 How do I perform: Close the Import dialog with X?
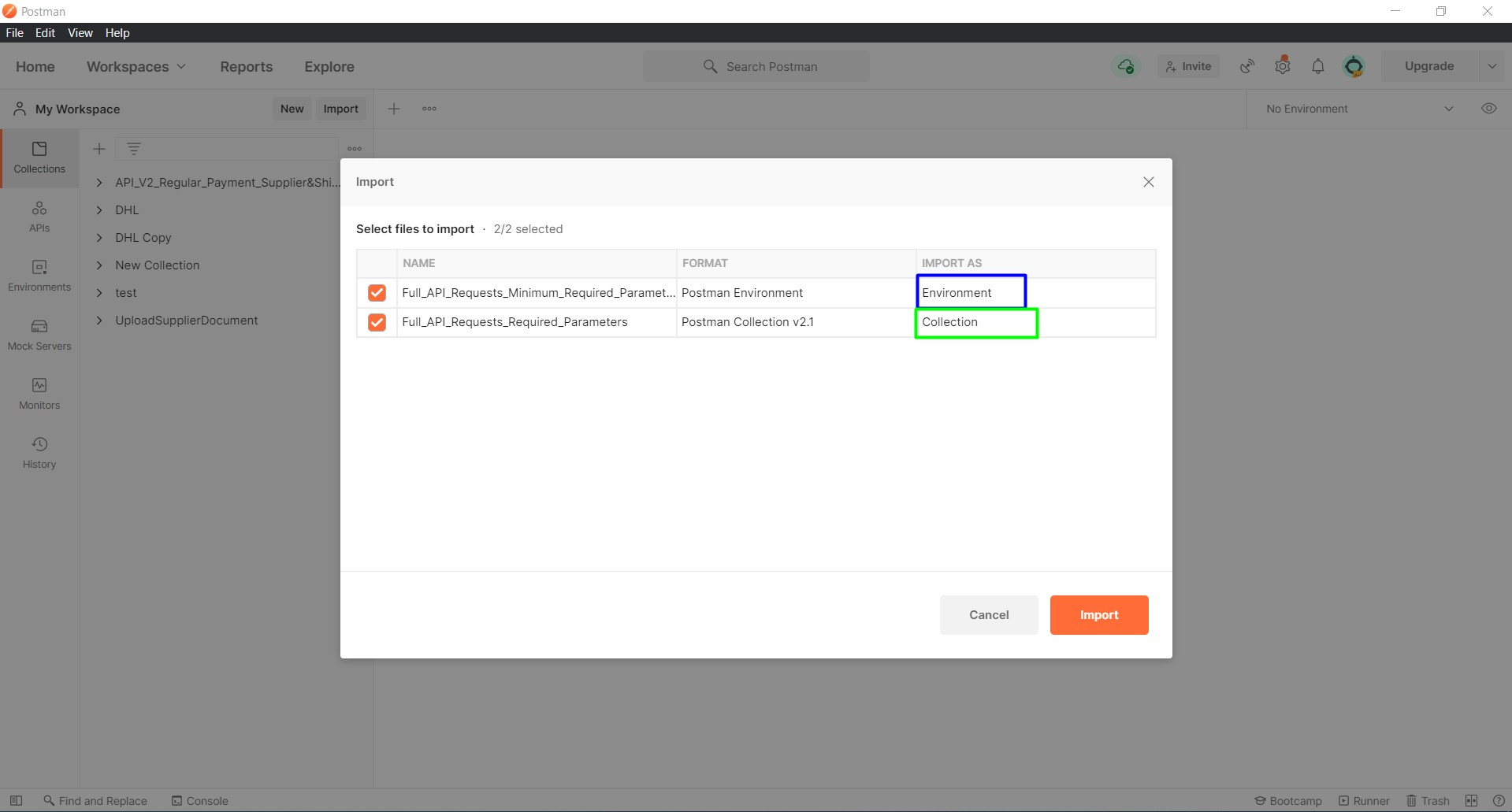[1149, 182]
